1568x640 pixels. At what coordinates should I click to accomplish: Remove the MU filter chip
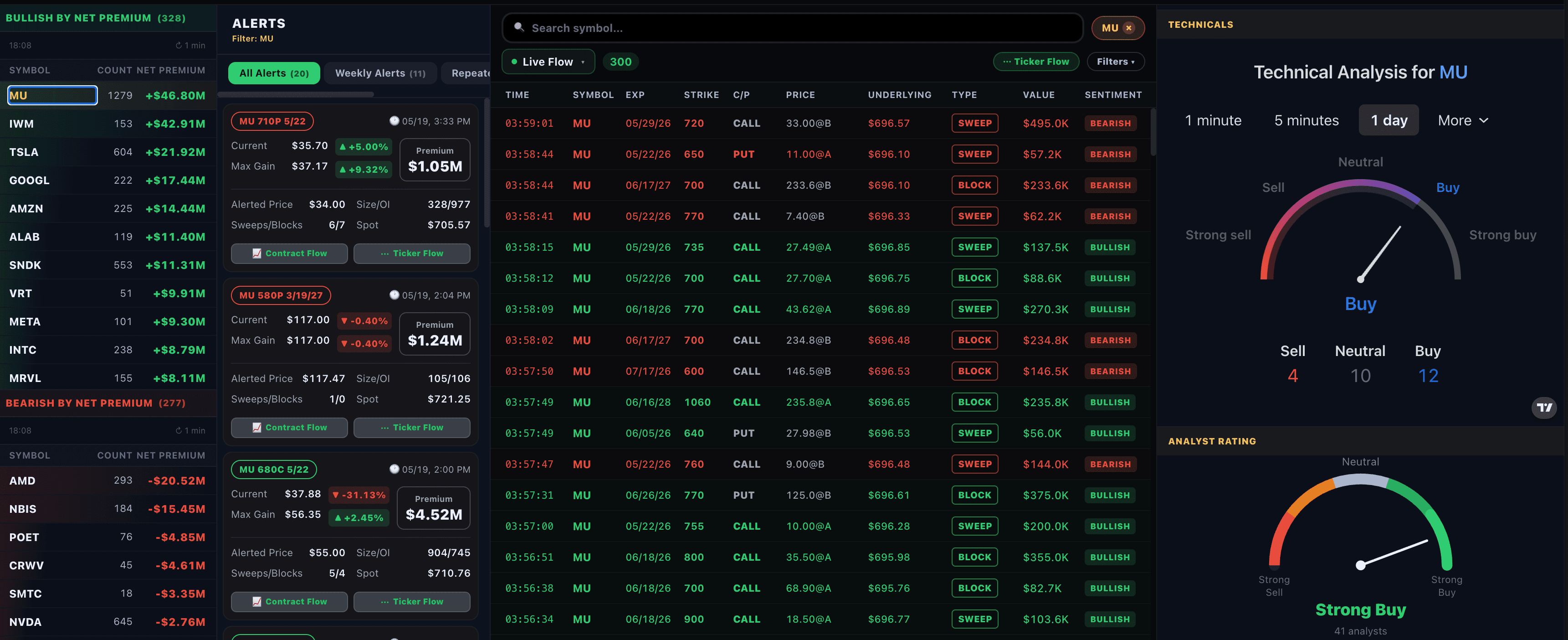click(x=1128, y=28)
